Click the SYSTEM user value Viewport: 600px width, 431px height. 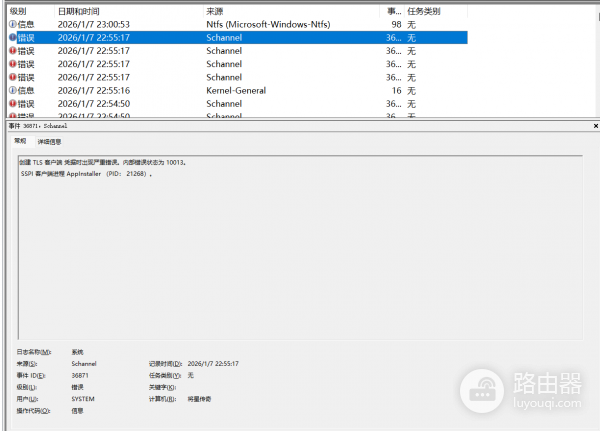tap(83, 399)
